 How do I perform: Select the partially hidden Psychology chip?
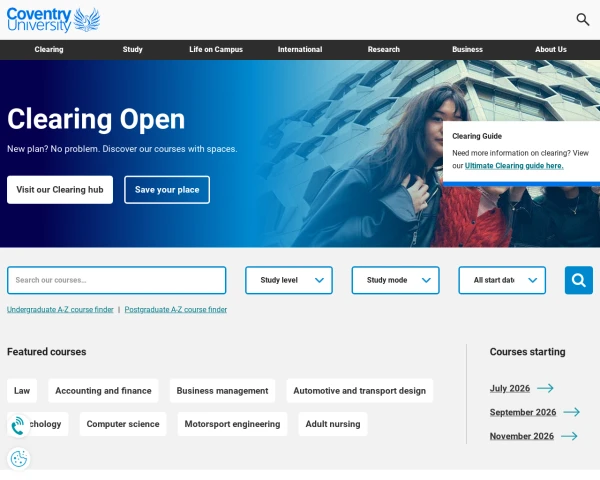pos(48,424)
